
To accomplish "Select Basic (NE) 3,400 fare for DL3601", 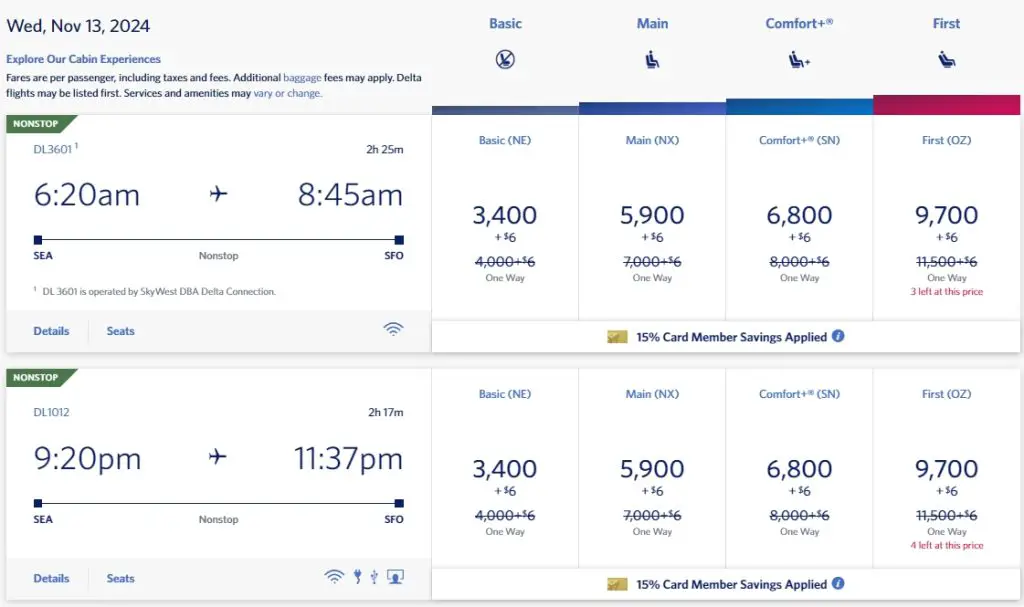I will (505, 215).
